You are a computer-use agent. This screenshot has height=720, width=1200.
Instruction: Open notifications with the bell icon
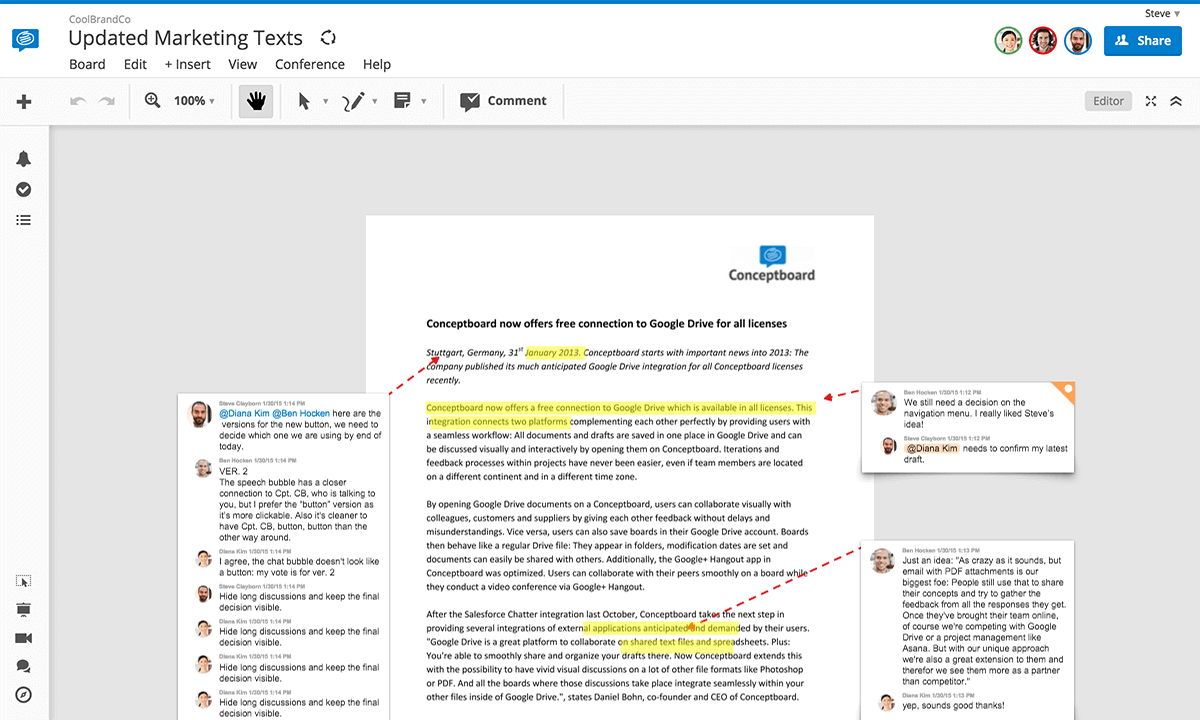click(24, 159)
